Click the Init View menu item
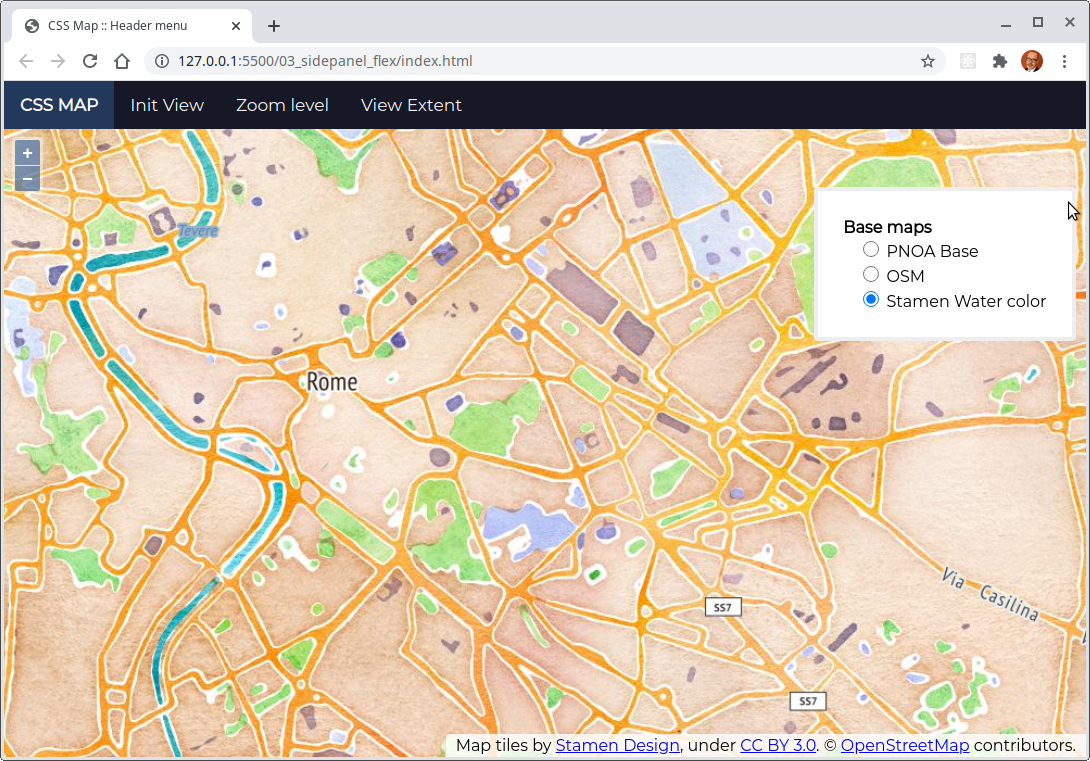This screenshot has height=761, width=1090. pos(167,105)
